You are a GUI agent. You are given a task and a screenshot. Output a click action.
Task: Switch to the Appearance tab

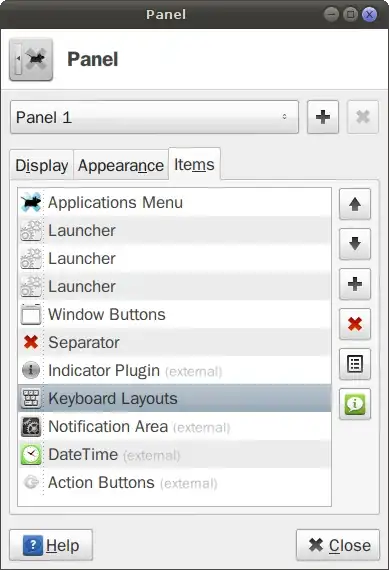pyautogui.click(x=121, y=165)
